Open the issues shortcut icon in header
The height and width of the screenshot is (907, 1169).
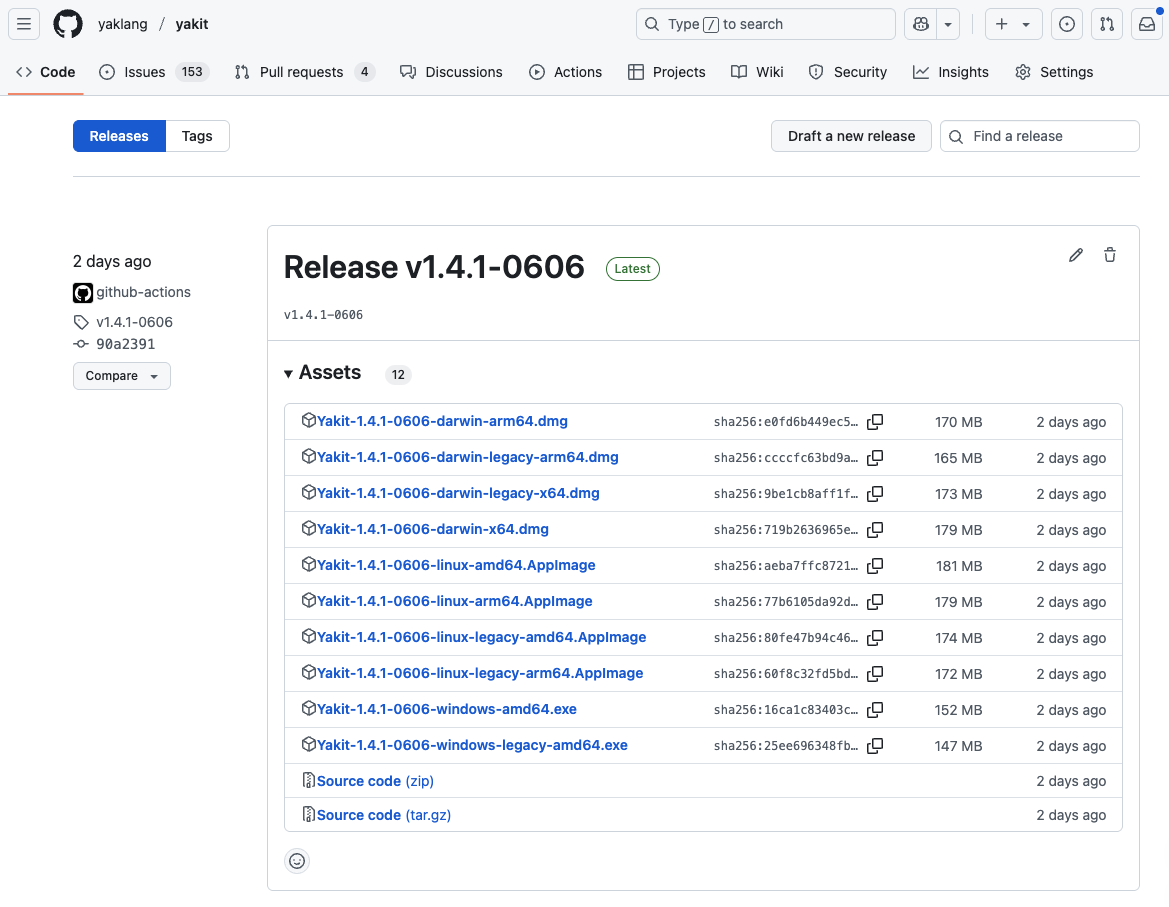[x=1067, y=24]
